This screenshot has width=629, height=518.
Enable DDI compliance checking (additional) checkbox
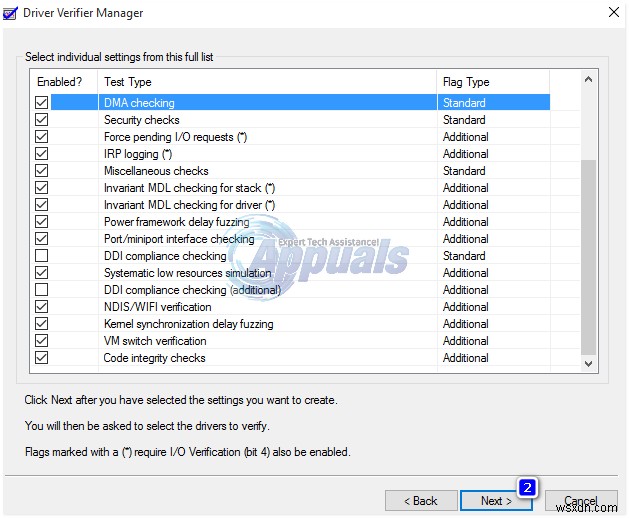pos(41,290)
